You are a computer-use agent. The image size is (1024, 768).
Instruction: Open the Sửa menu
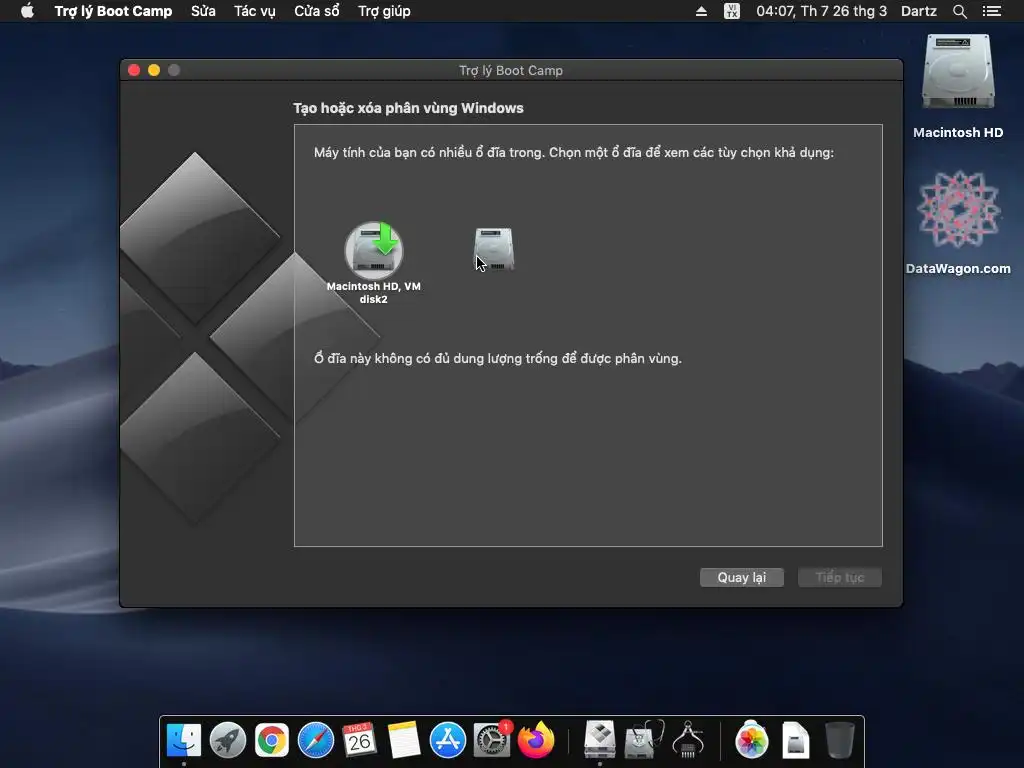click(x=203, y=11)
